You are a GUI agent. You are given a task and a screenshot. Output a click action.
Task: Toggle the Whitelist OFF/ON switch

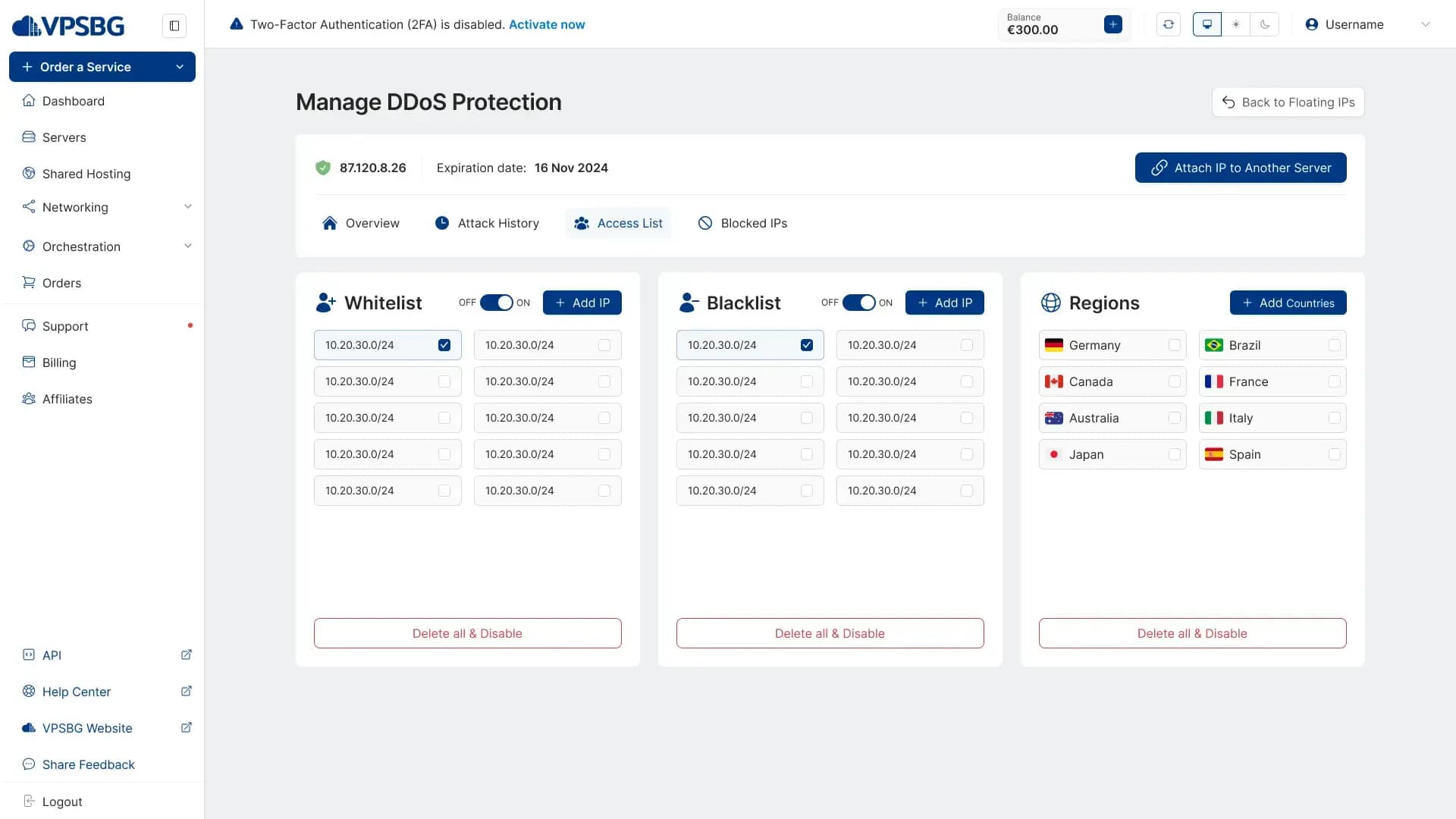[x=497, y=303]
